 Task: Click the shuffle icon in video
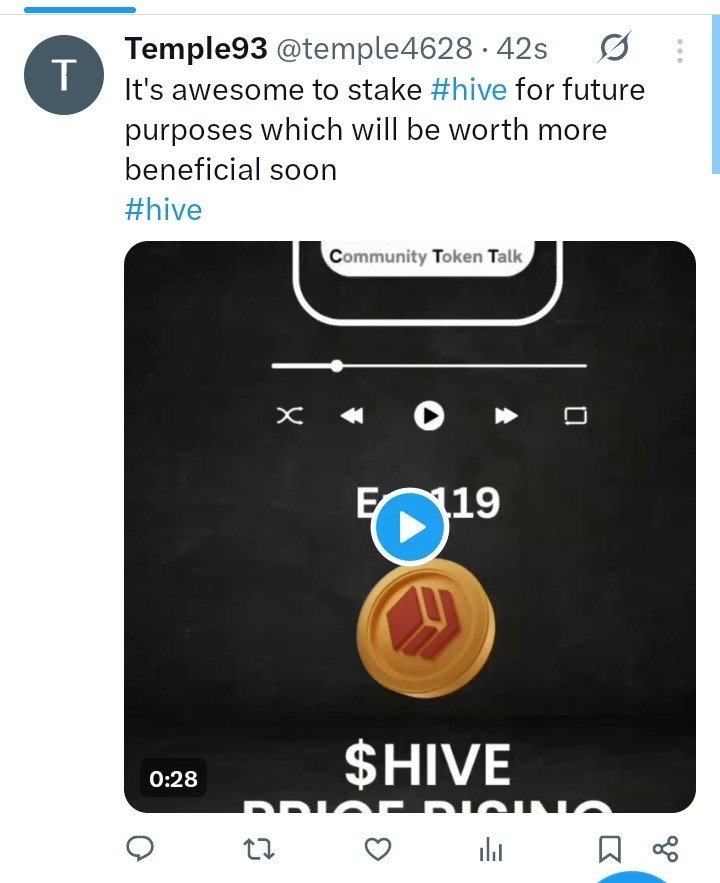tap(290, 416)
